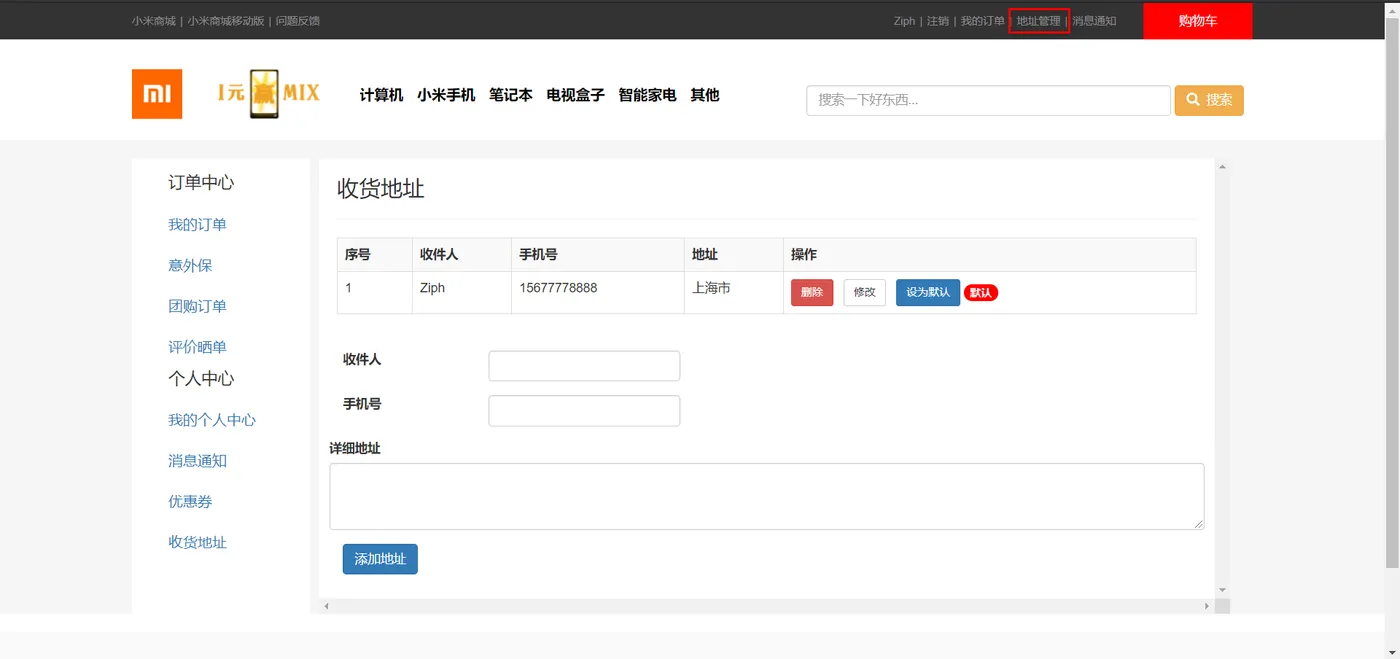
Task: Click the search magnifier button
Action: (1209, 100)
